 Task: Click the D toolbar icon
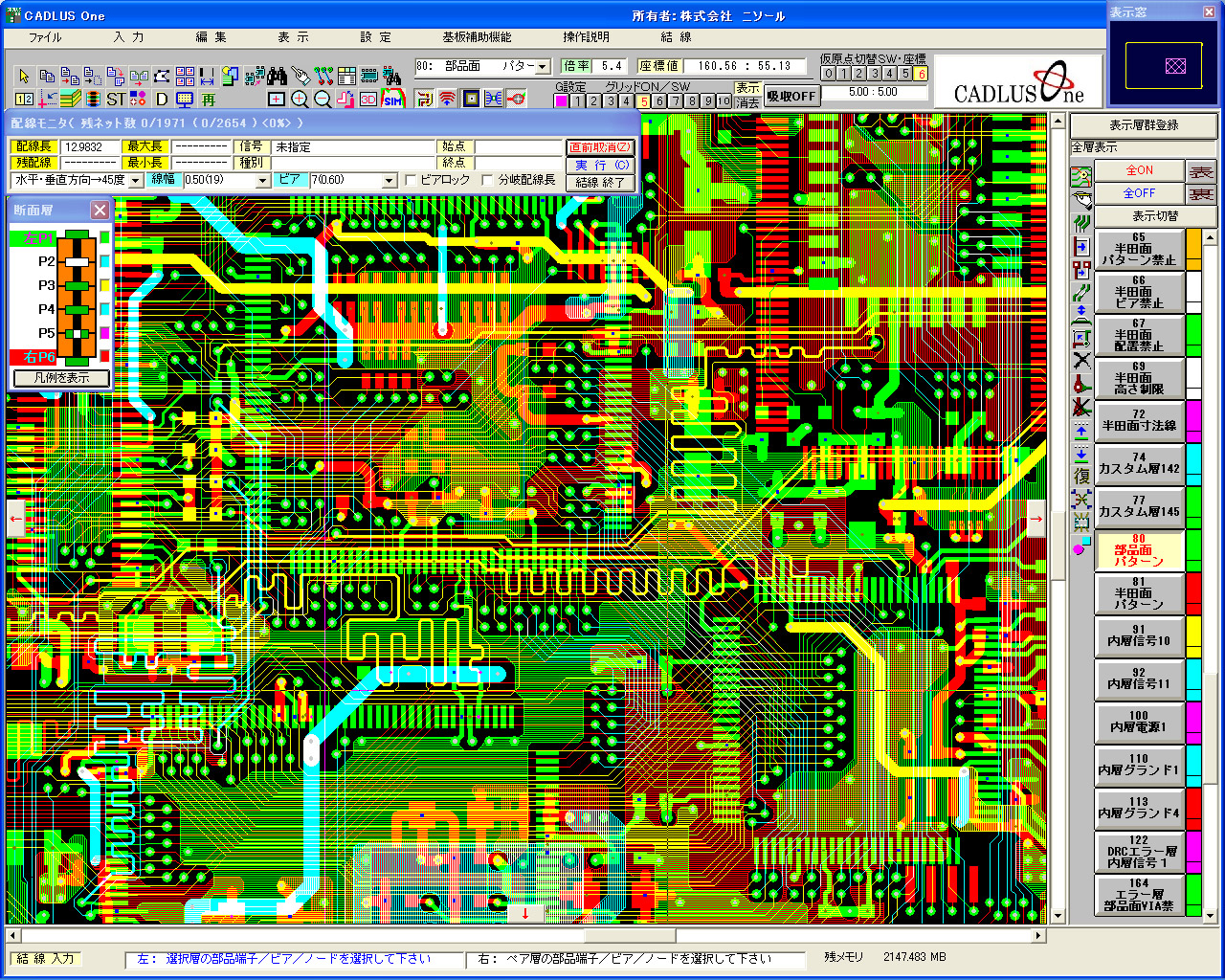[x=162, y=100]
